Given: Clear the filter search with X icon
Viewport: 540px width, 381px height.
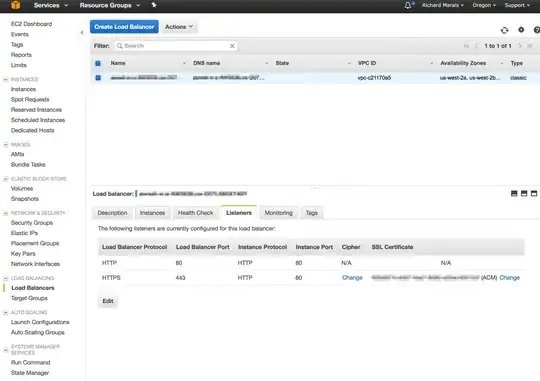Looking at the screenshot, I should [232, 46].
